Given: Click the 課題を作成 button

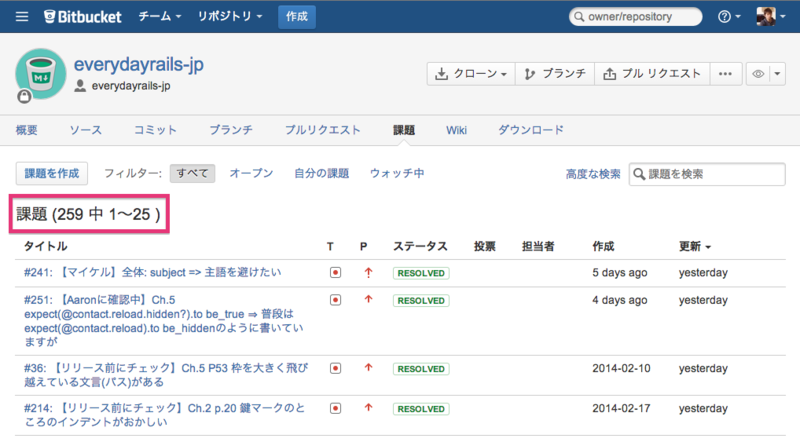Looking at the screenshot, I should pos(52,174).
